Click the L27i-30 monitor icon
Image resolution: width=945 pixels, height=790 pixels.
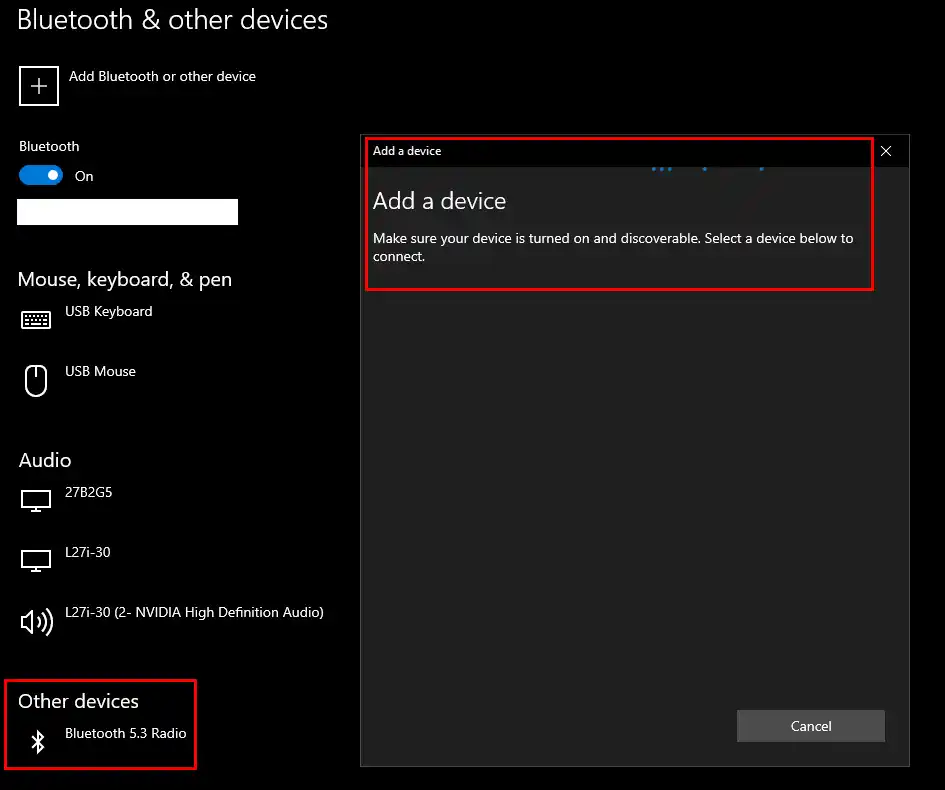[36, 561]
